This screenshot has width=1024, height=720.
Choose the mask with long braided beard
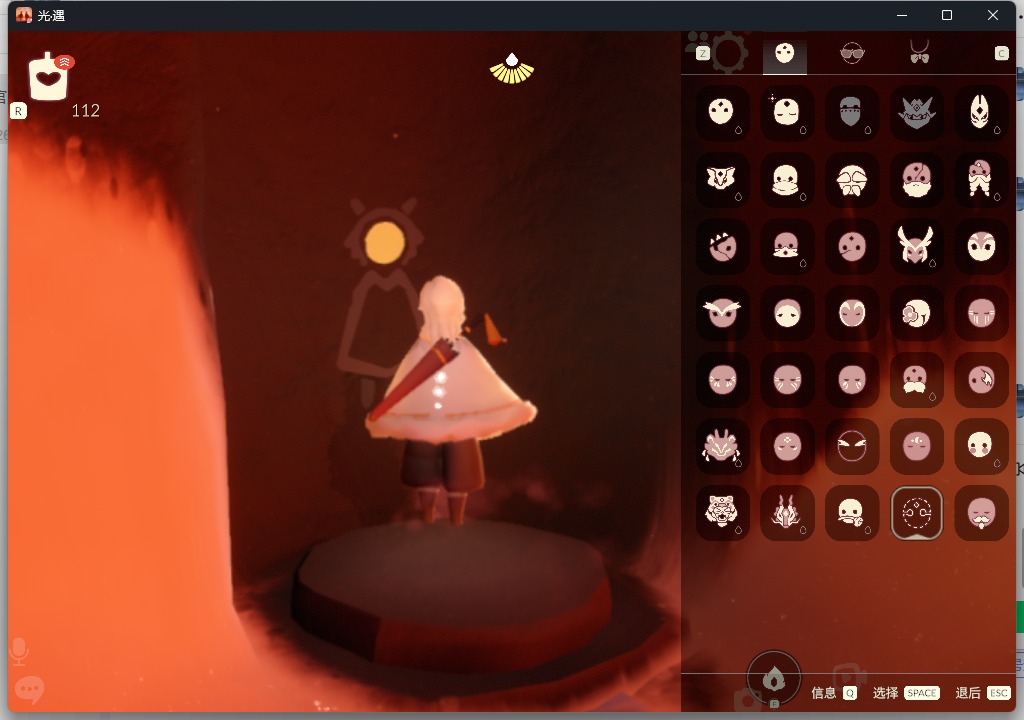click(981, 179)
